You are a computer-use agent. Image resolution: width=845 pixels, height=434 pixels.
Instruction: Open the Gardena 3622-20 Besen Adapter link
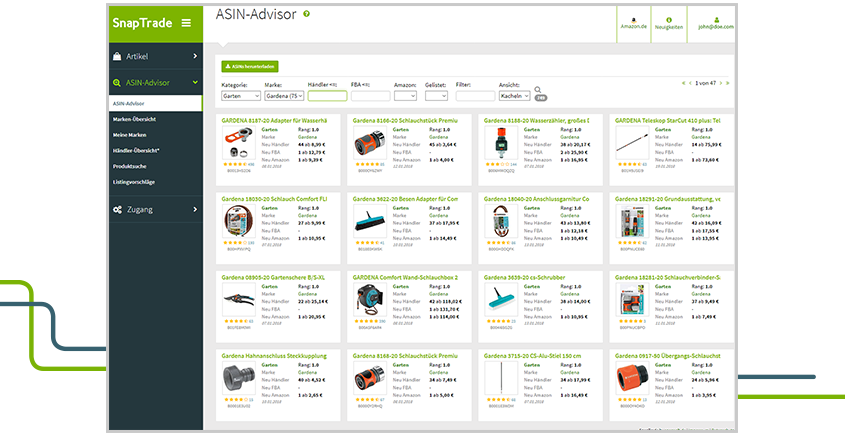405,199
